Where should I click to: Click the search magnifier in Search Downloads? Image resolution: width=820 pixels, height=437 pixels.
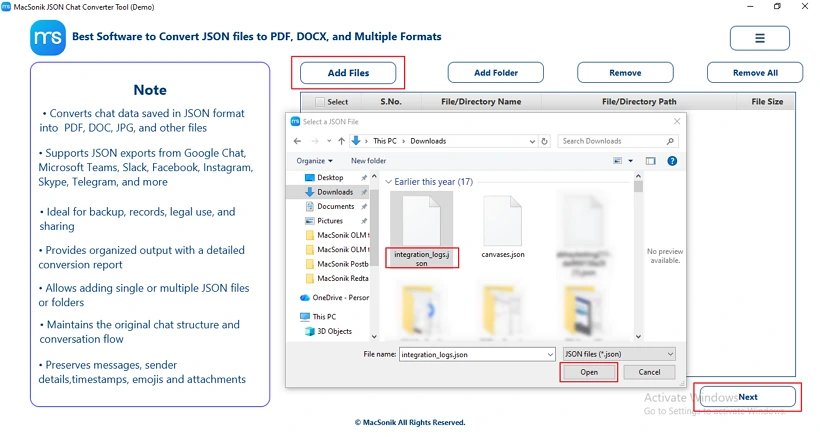pos(670,141)
